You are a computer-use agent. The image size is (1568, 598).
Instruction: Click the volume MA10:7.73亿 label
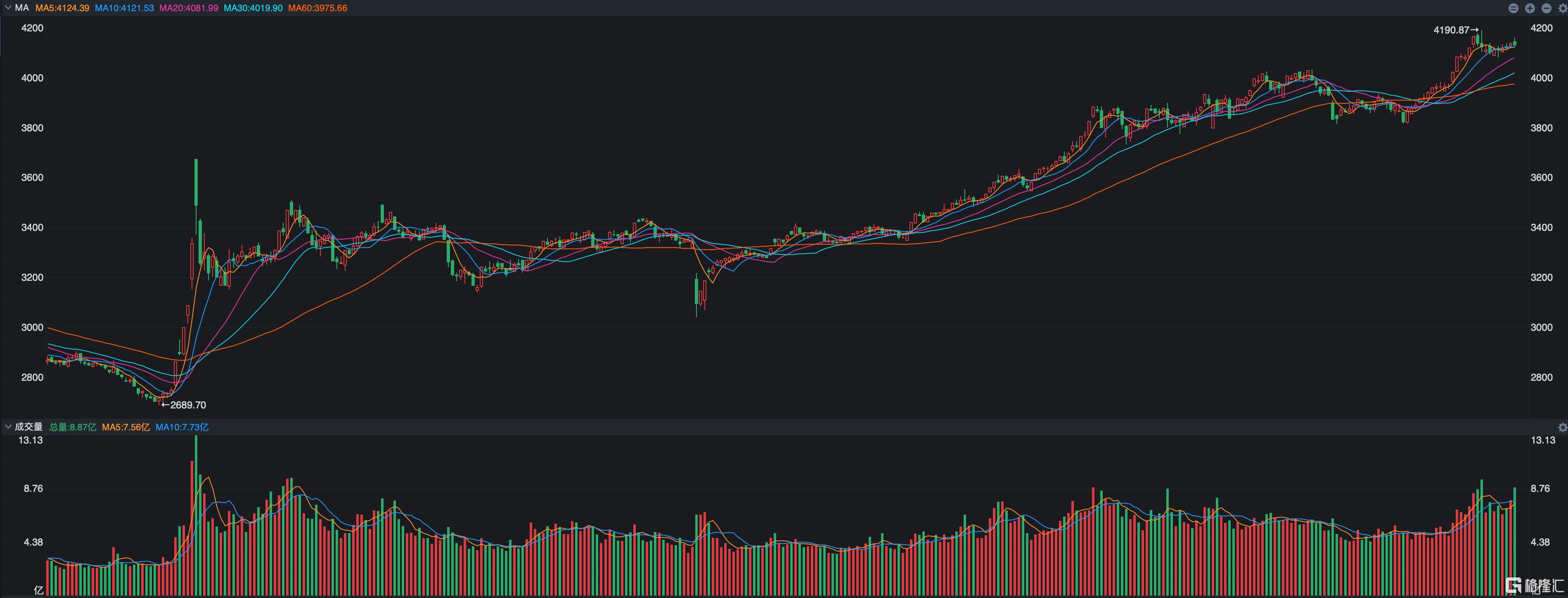point(182,427)
